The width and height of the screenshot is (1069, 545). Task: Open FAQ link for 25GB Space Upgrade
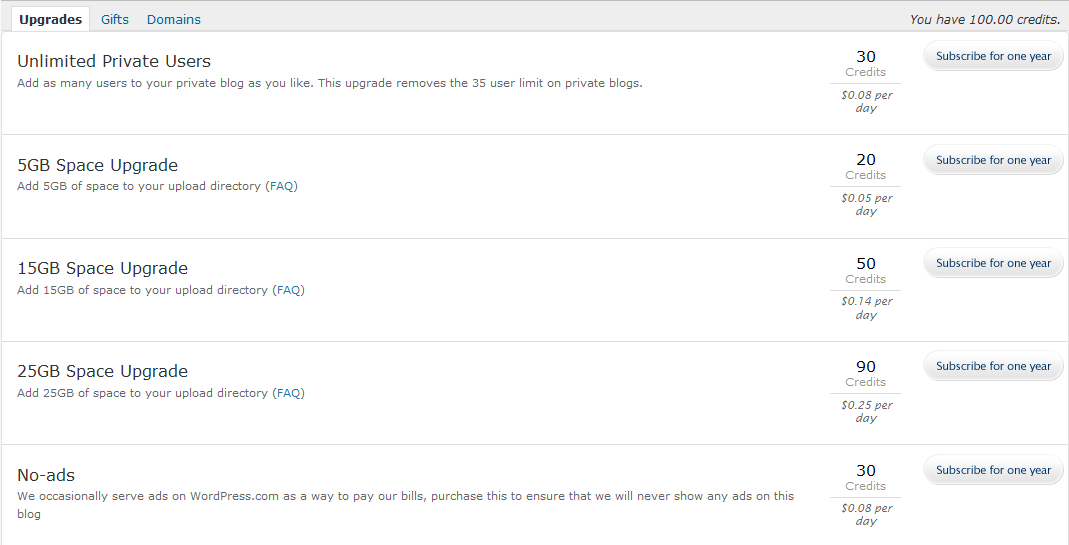[x=288, y=393]
